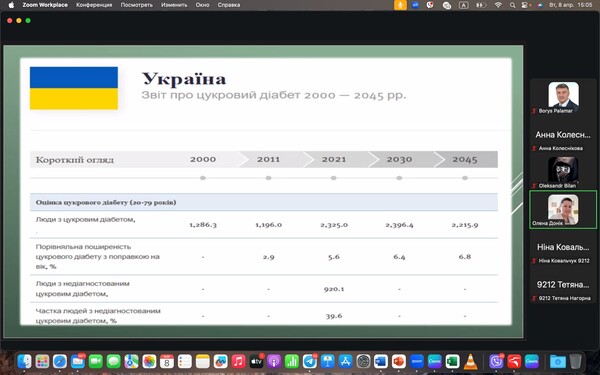
Task: Click the 39.6 percentage cell
Action: click(334, 316)
